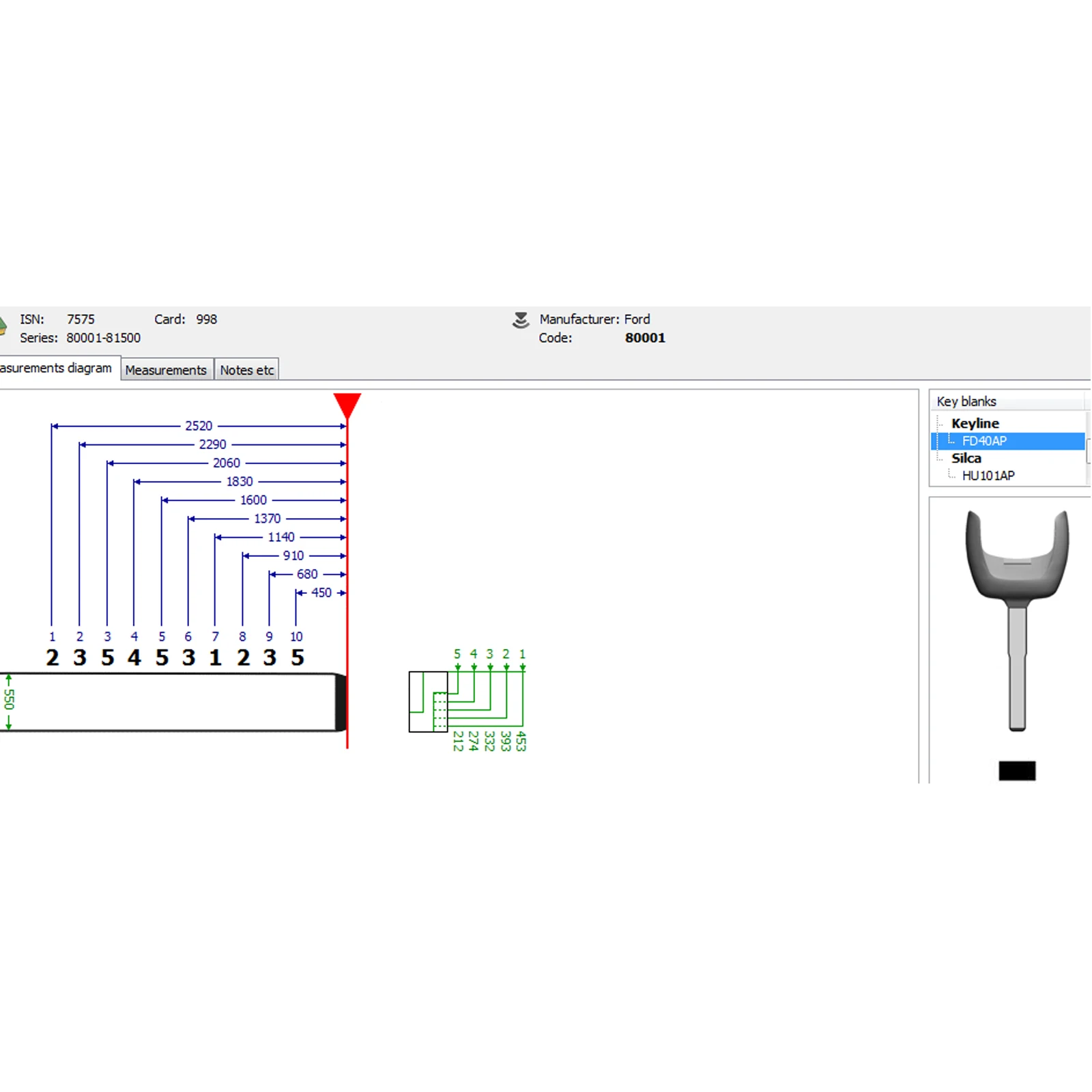
Task: Click the key blank preview image
Action: click(1017, 620)
